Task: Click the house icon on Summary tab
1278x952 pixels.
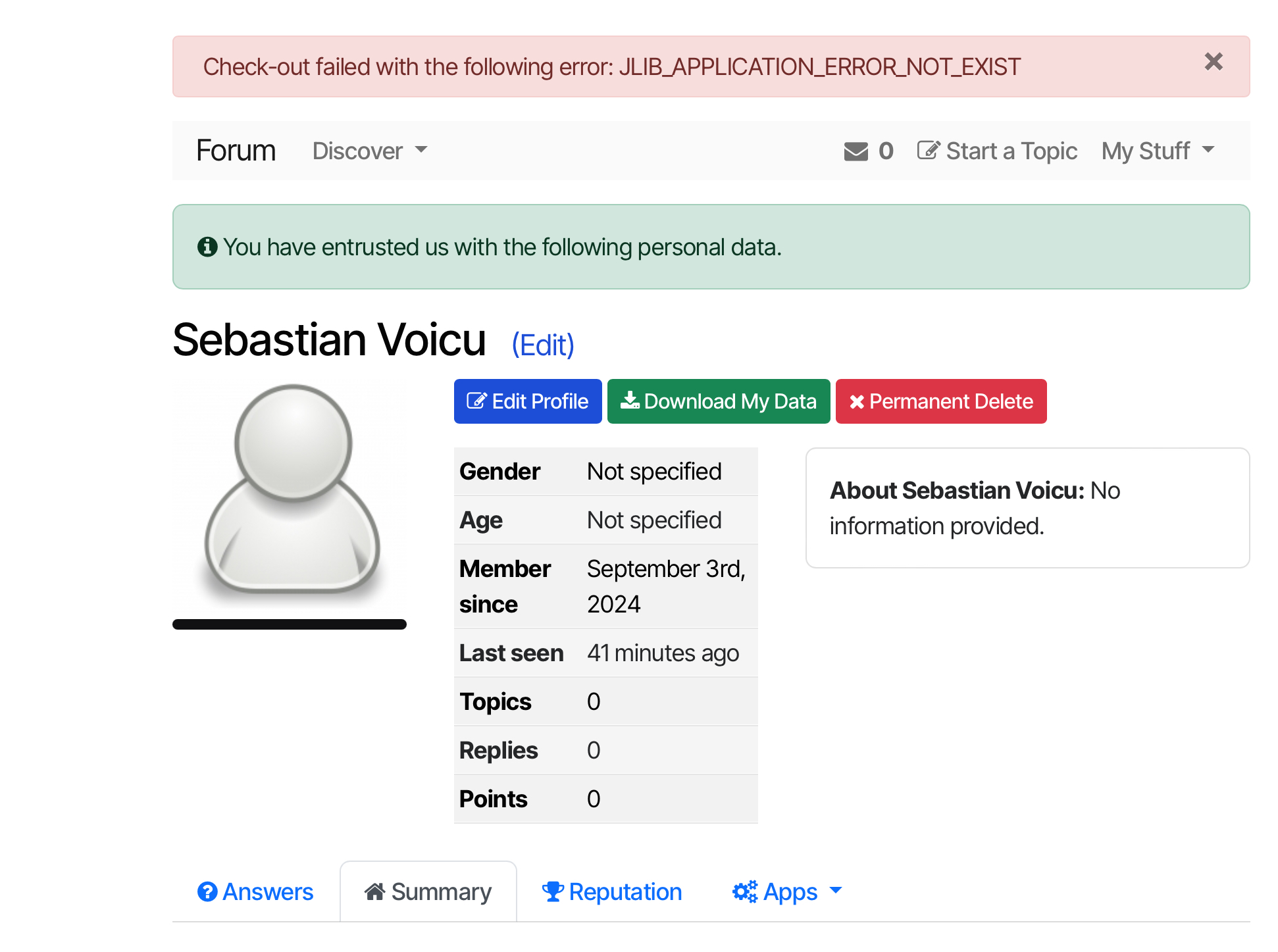Action: [x=374, y=891]
